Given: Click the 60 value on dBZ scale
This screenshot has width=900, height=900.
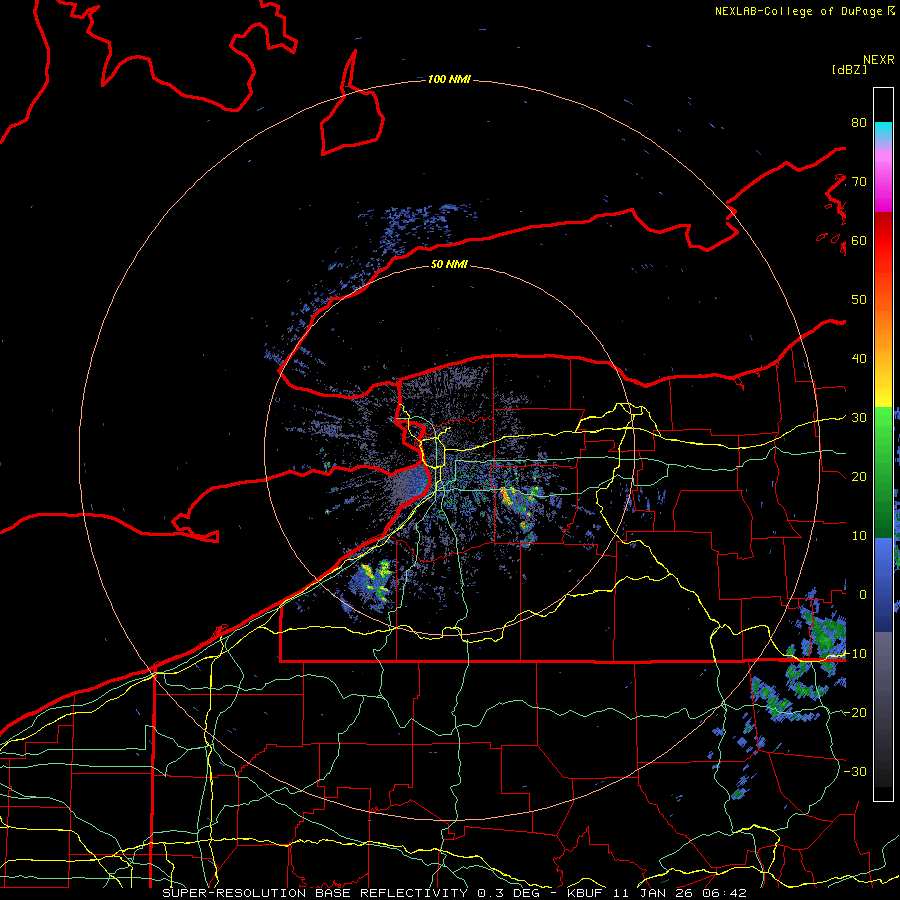Looking at the screenshot, I should [859, 240].
